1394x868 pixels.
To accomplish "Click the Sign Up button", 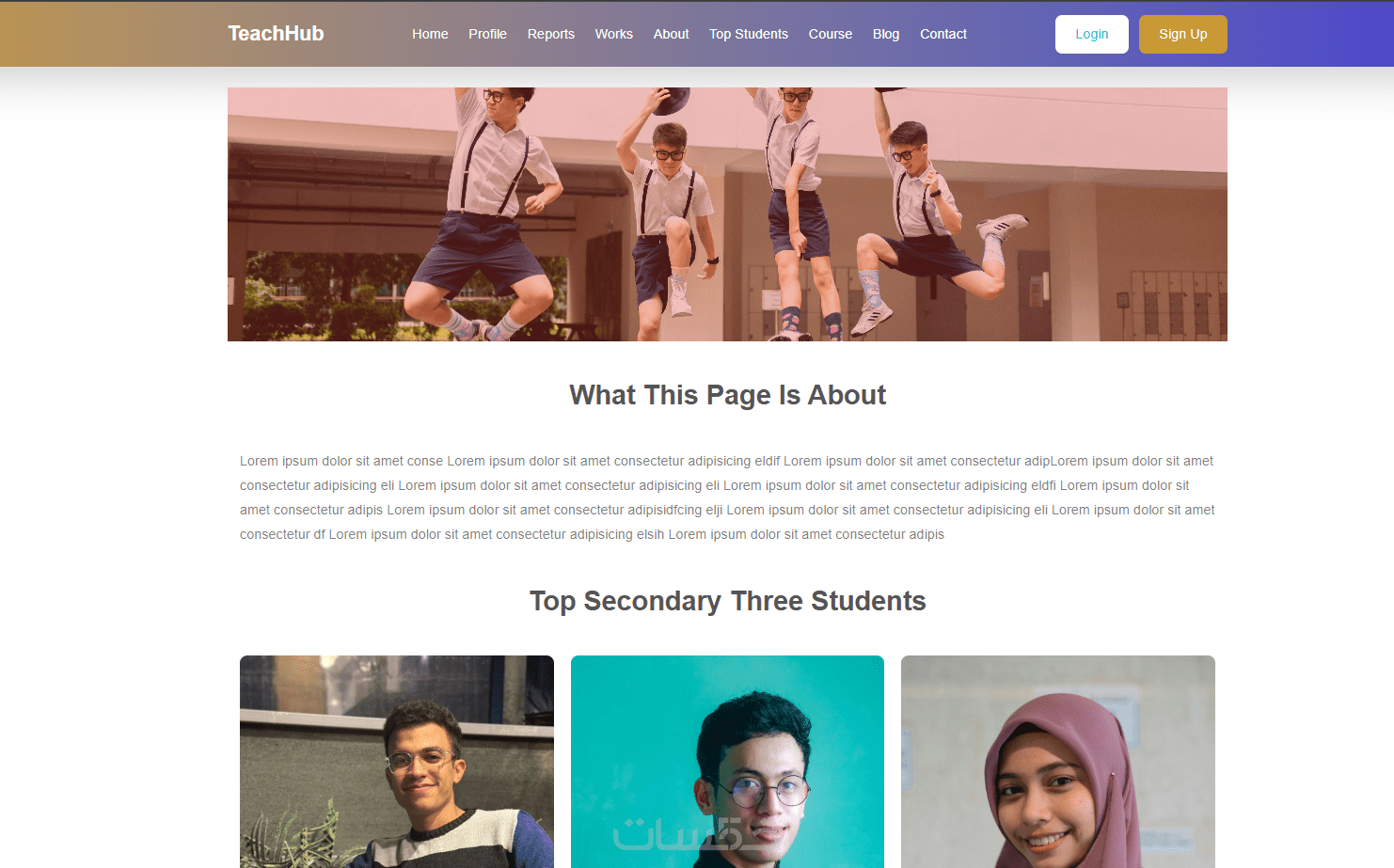I will pos(1182,34).
